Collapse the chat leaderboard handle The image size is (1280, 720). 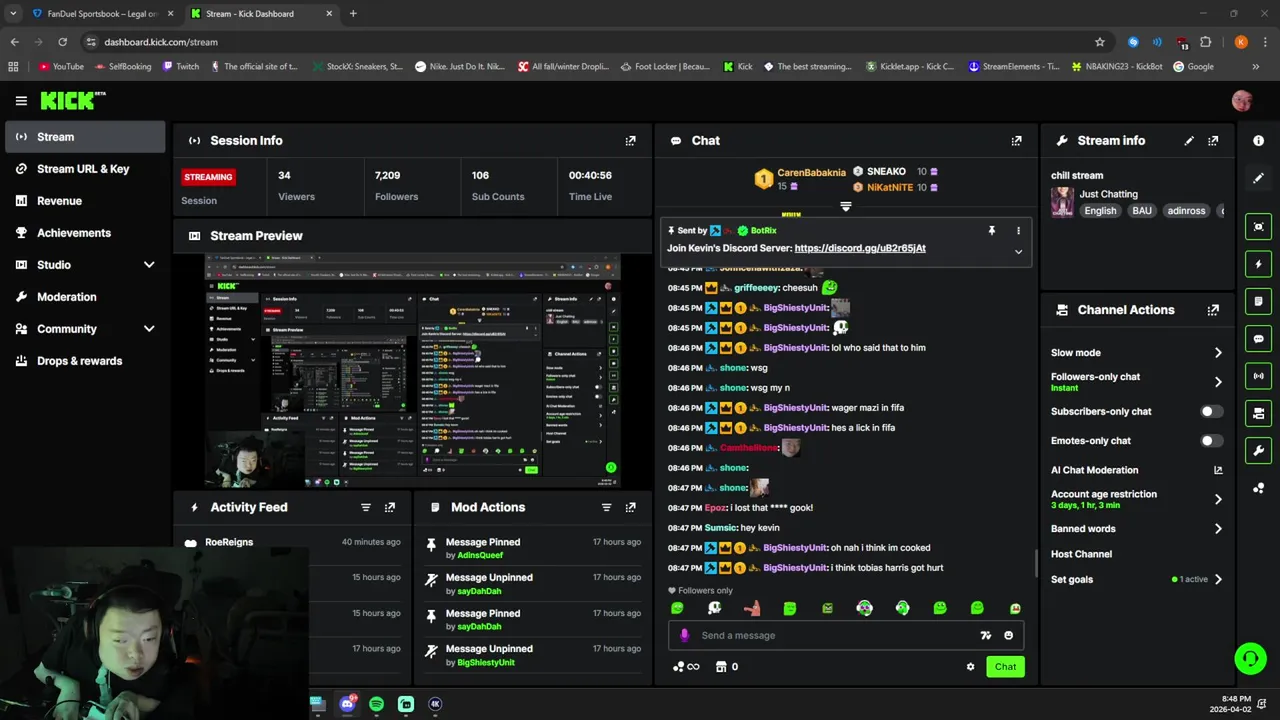pyautogui.click(x=846, y=207)
